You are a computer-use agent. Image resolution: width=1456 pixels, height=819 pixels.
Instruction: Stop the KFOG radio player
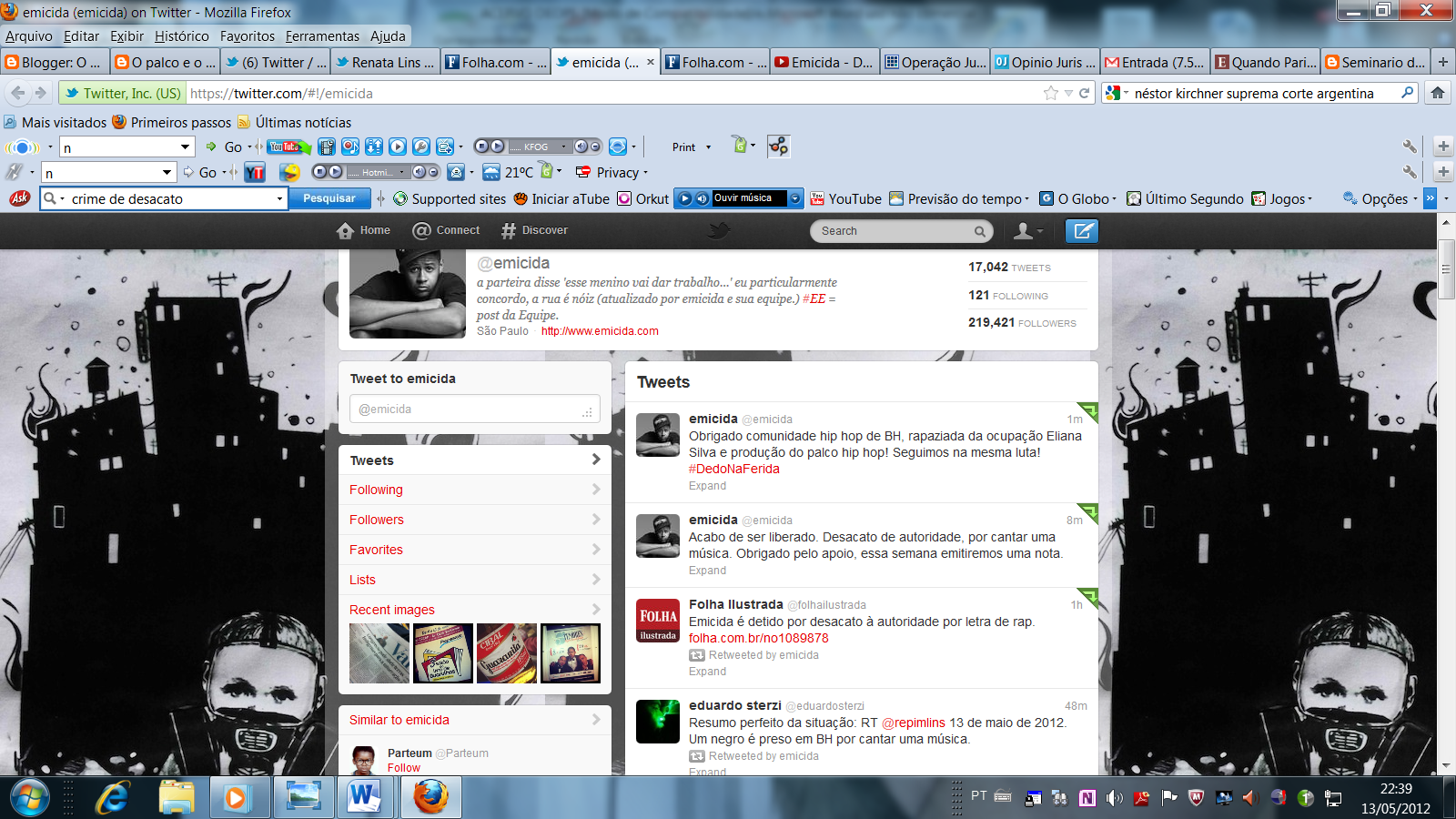[x=482, y=147]
